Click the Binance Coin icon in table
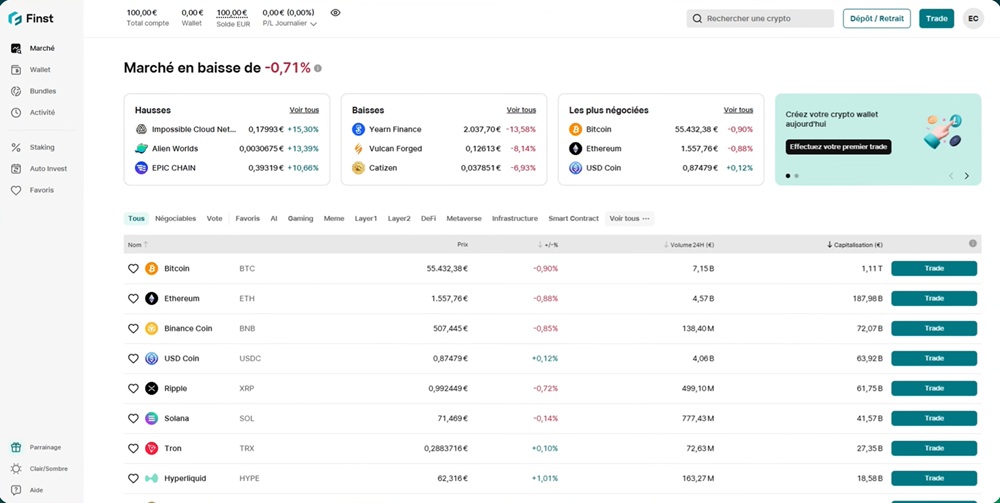This screenshot has width=1000, height=503. pyautogui.click(x=151, y=328)
